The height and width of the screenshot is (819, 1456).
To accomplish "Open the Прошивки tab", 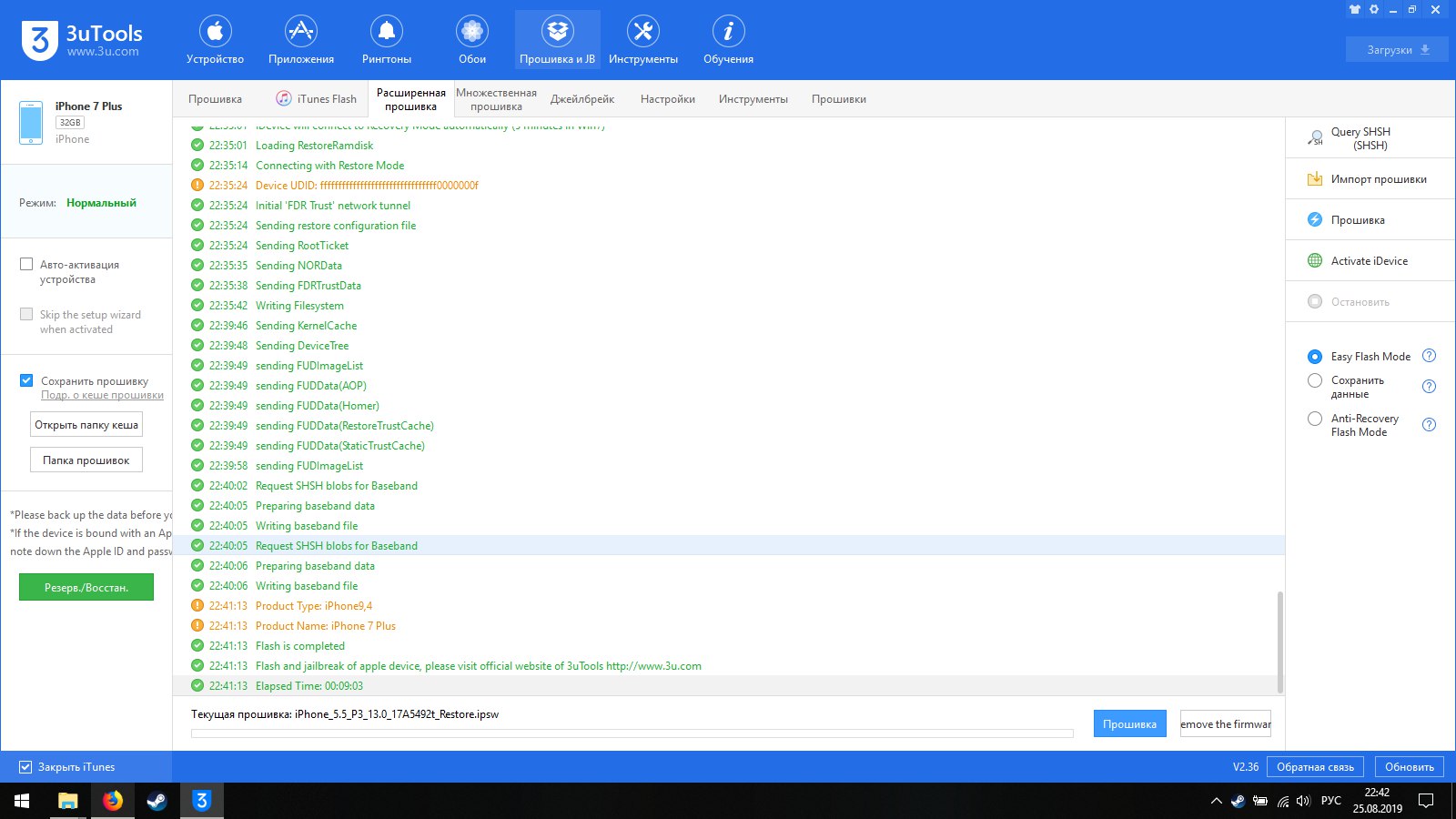I will pos(839,99).
